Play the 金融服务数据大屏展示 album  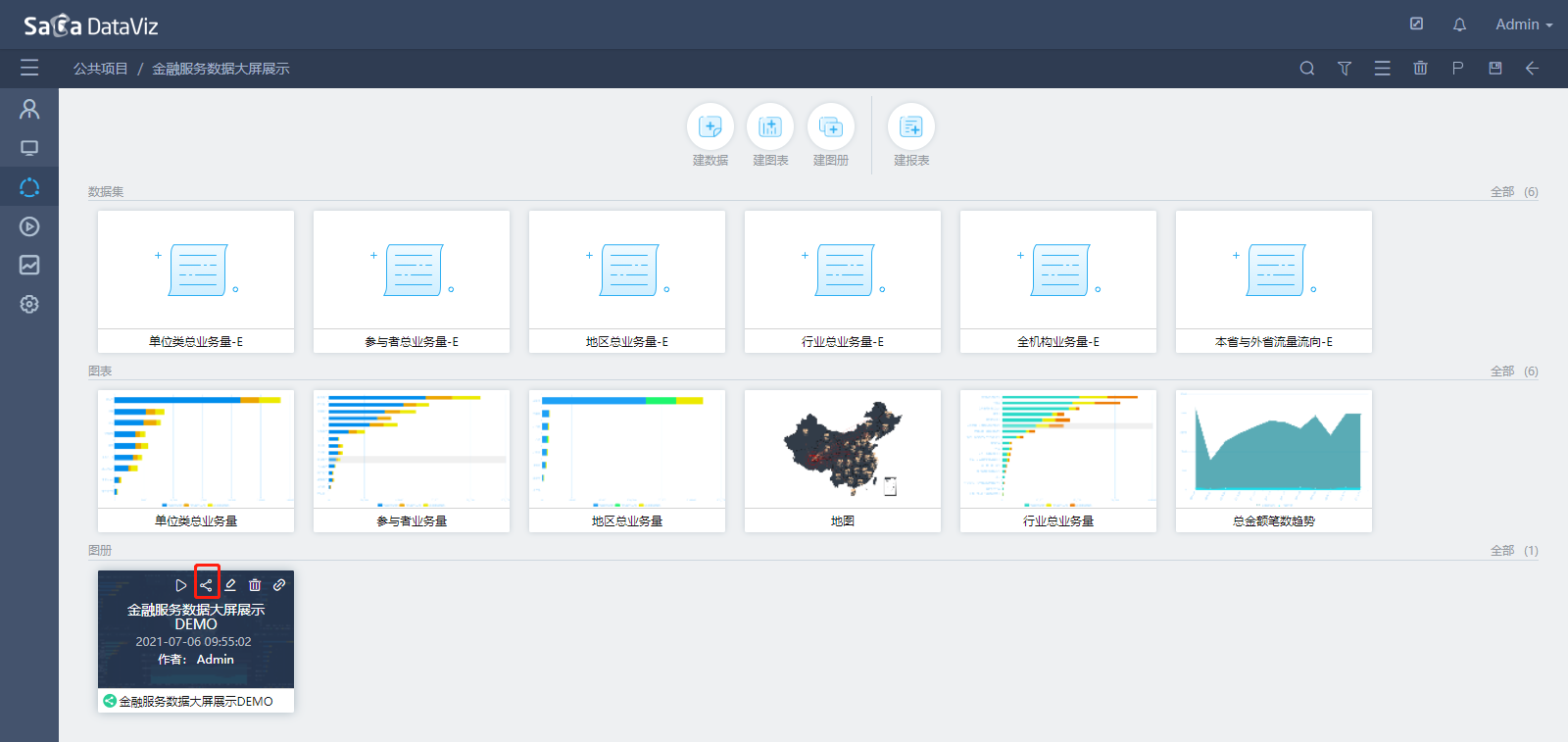pyautogui.click(x=180, y=585)
